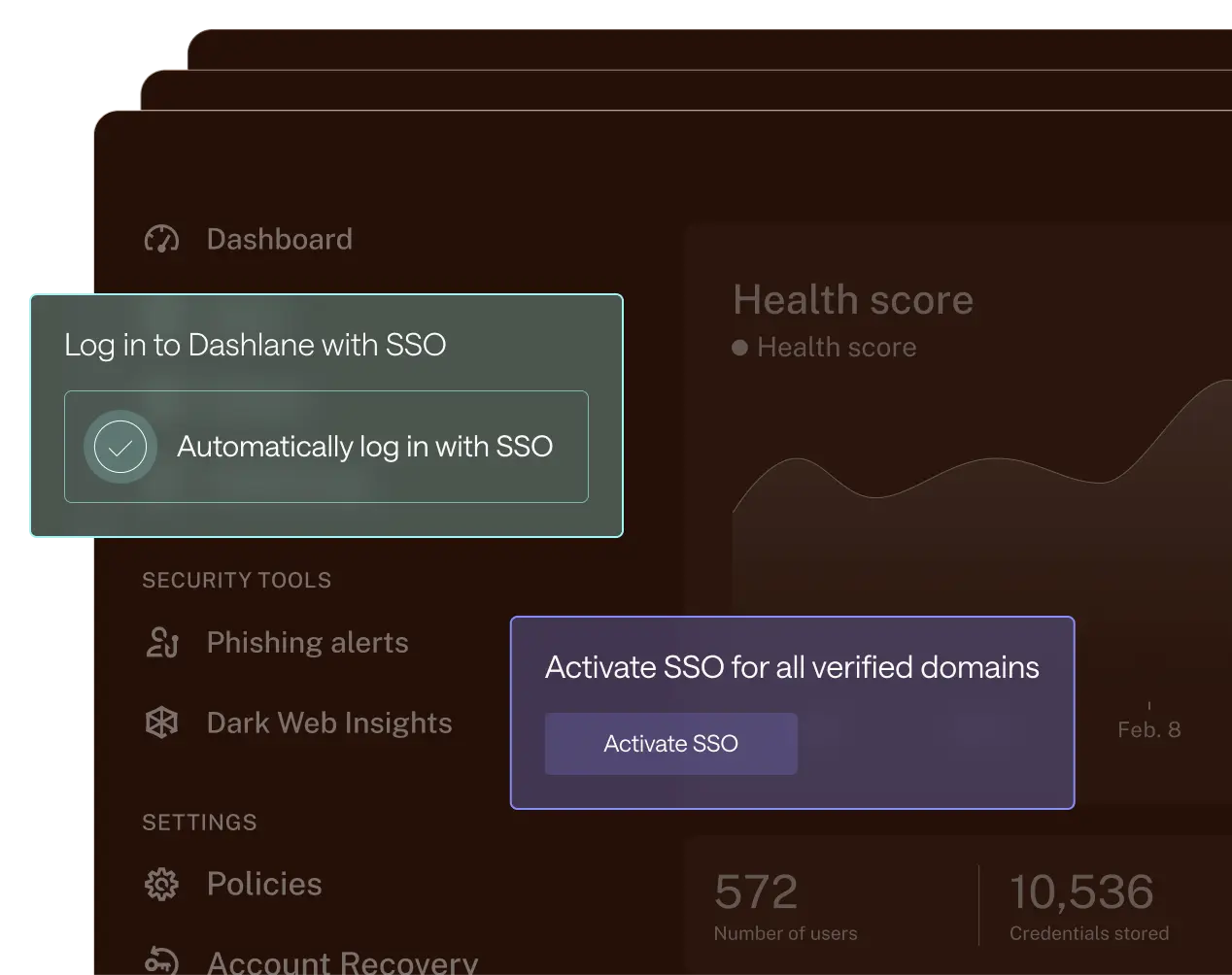Click the Health score legend dot
Screen dimensions: 1232x975
tap(739, 348)
